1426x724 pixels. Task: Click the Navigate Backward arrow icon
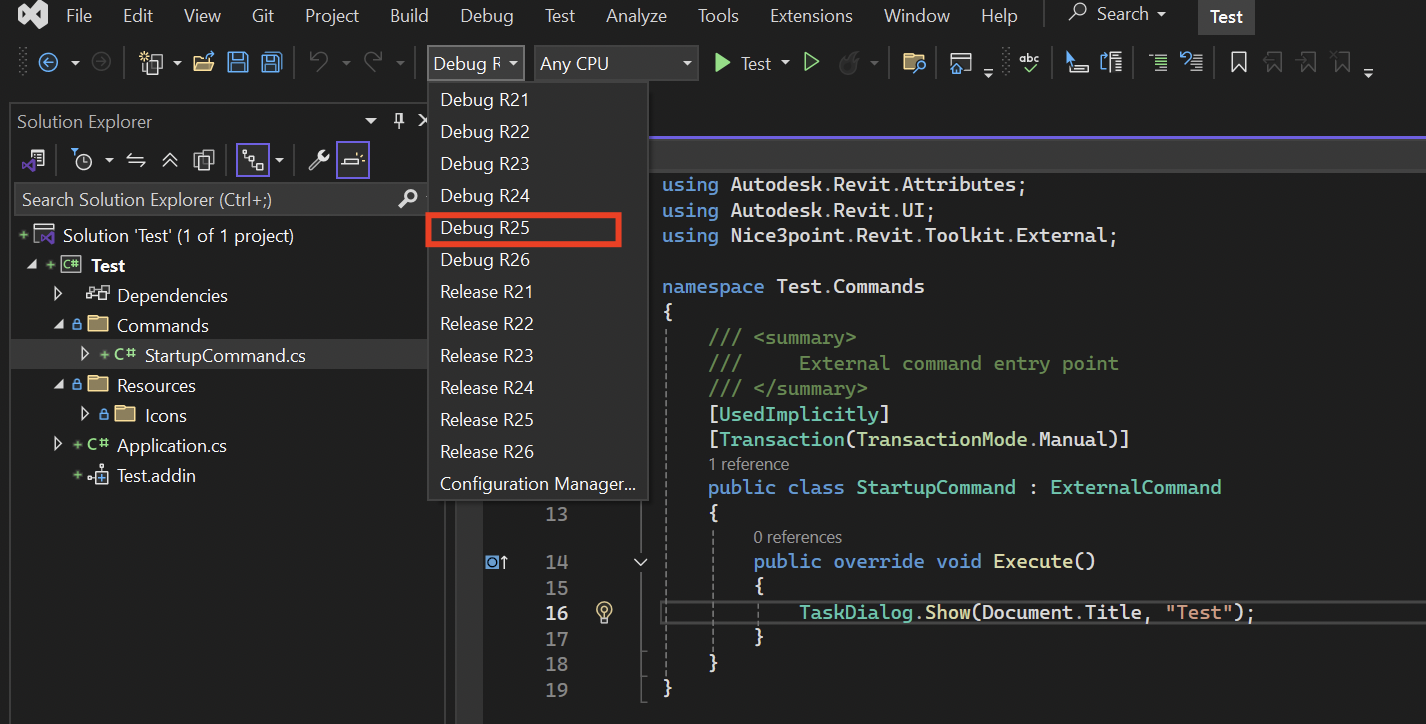tap(48, 63)
